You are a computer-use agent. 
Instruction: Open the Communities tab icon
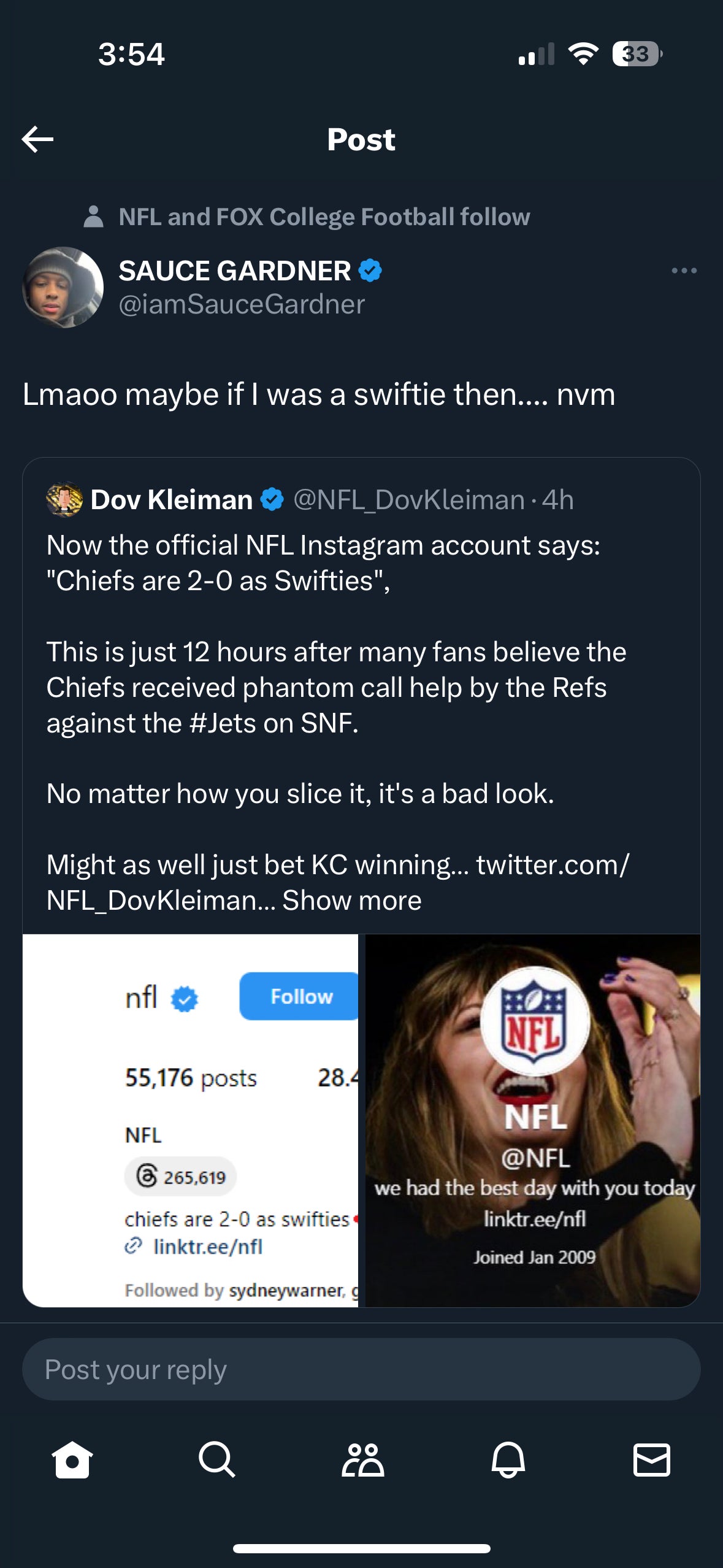pos(362,1459)
